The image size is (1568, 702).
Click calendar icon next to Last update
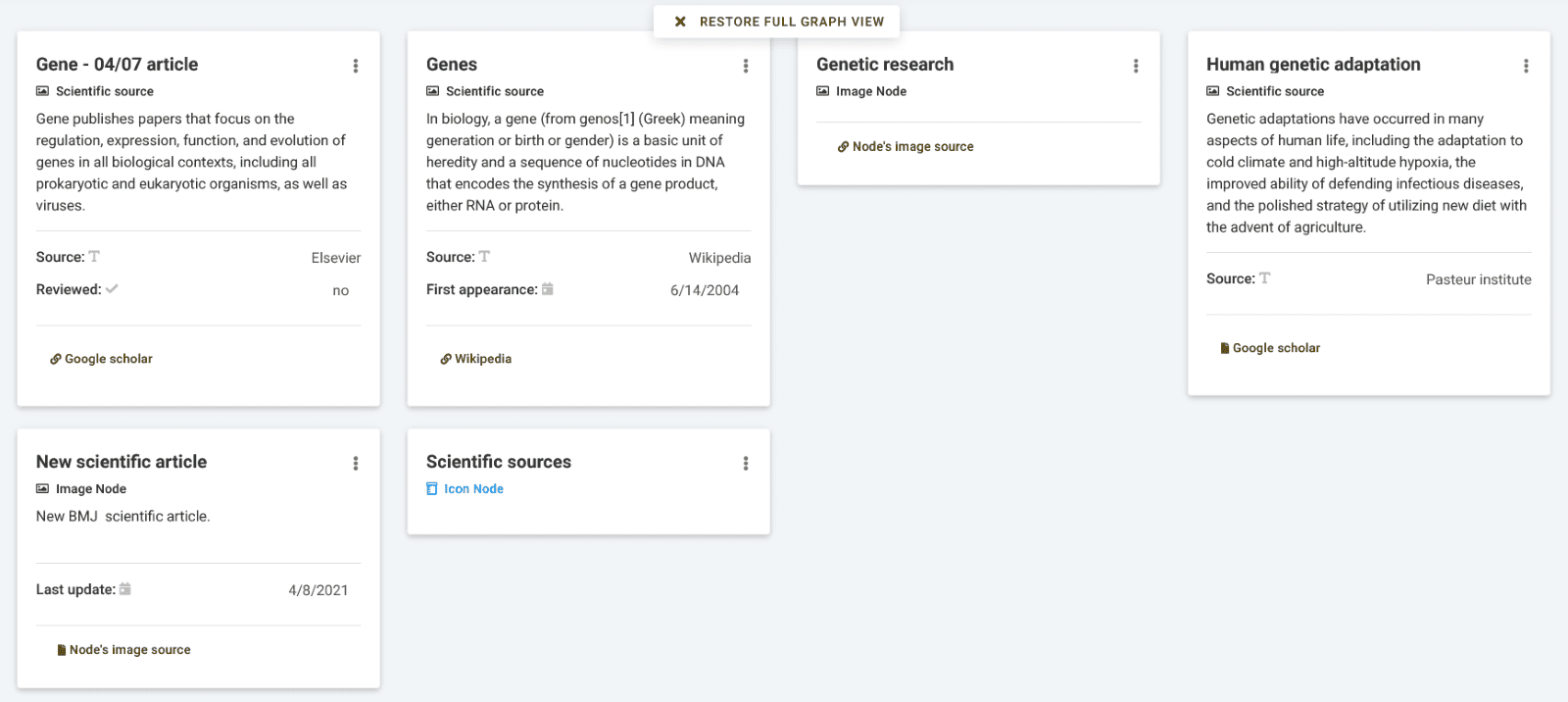125,589
